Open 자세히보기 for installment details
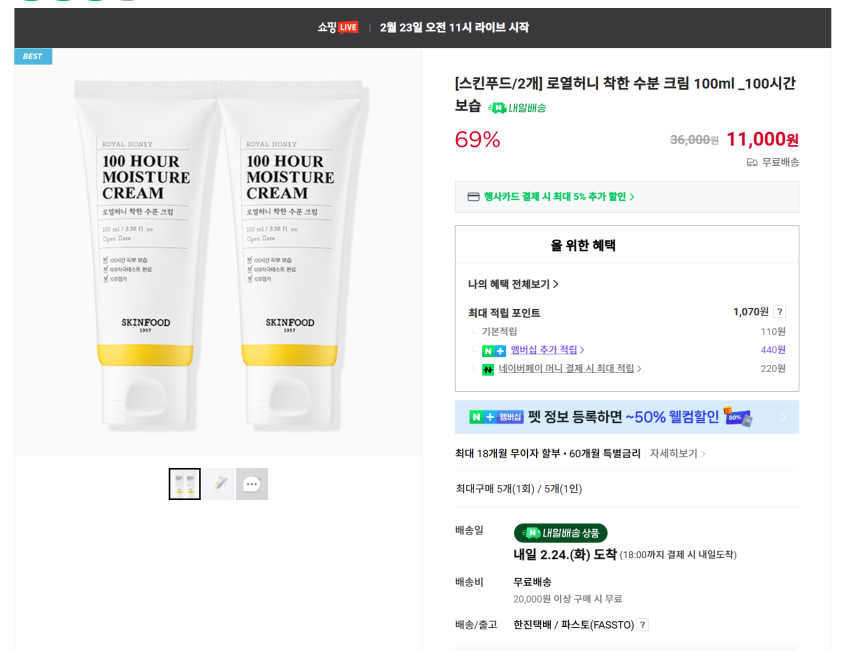Screen dimensions: 850x651 (677, 454)
